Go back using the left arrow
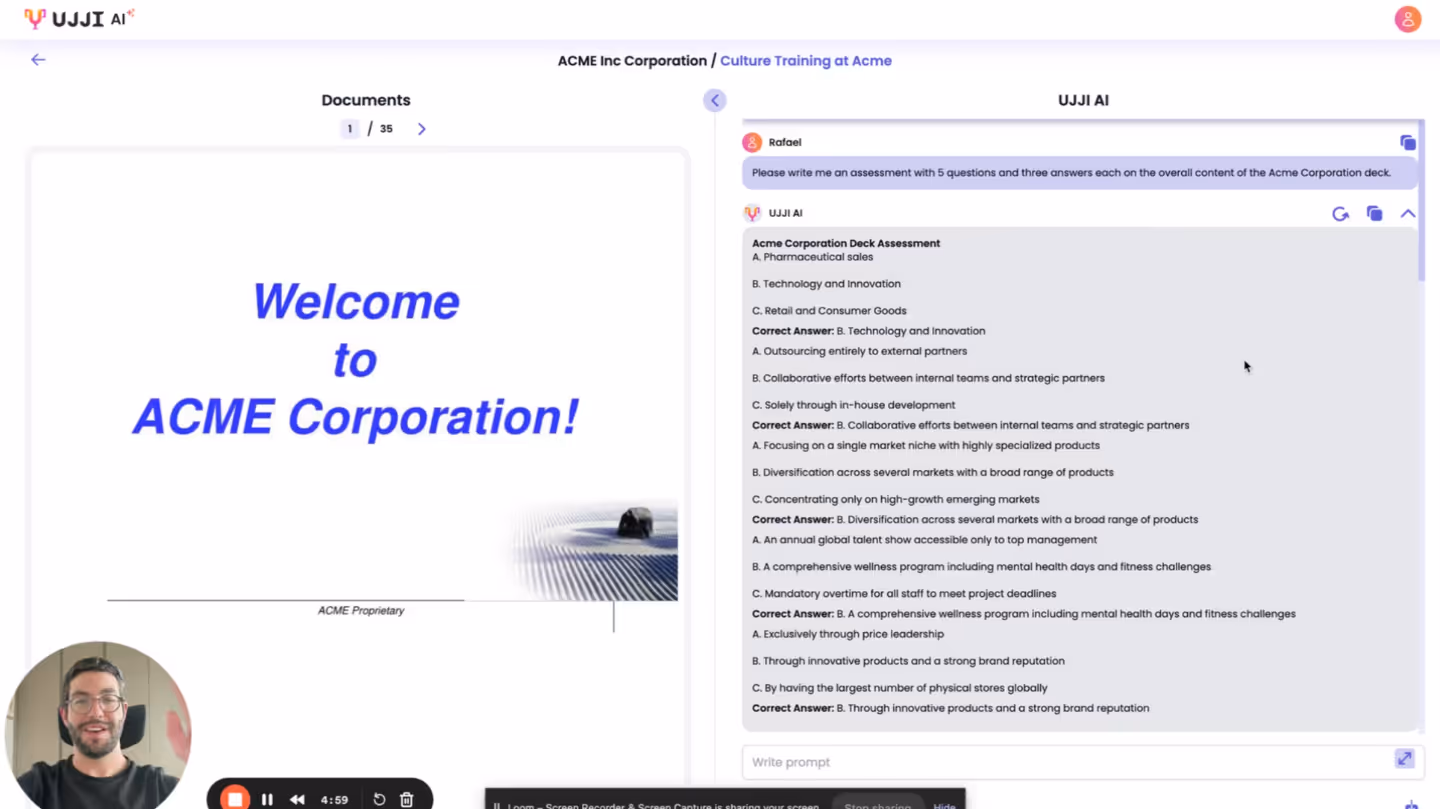Screen dimensions: 1440x809 [38, 60]
